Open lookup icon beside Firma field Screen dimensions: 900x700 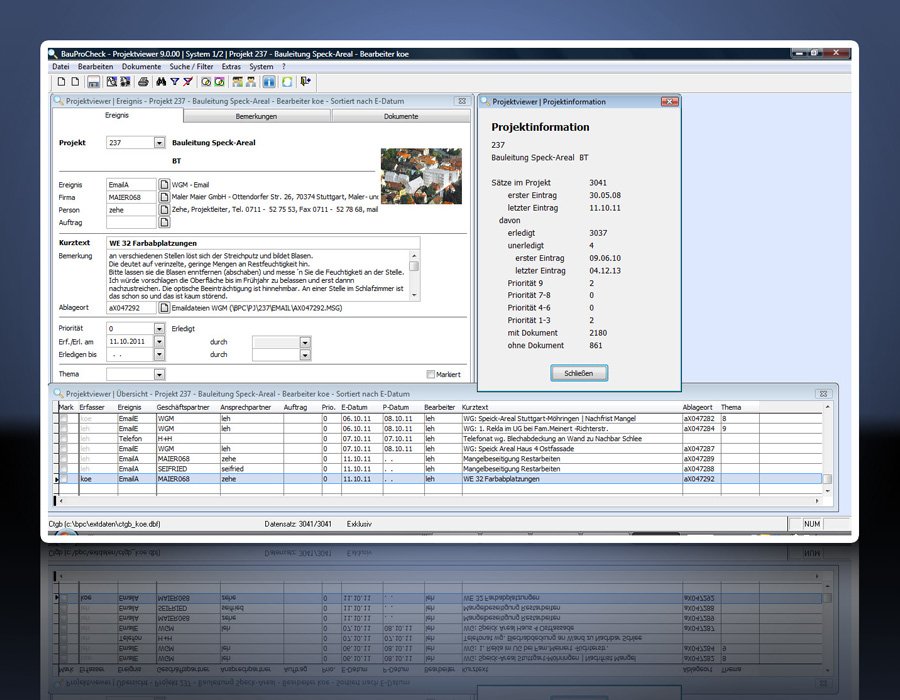164,197
